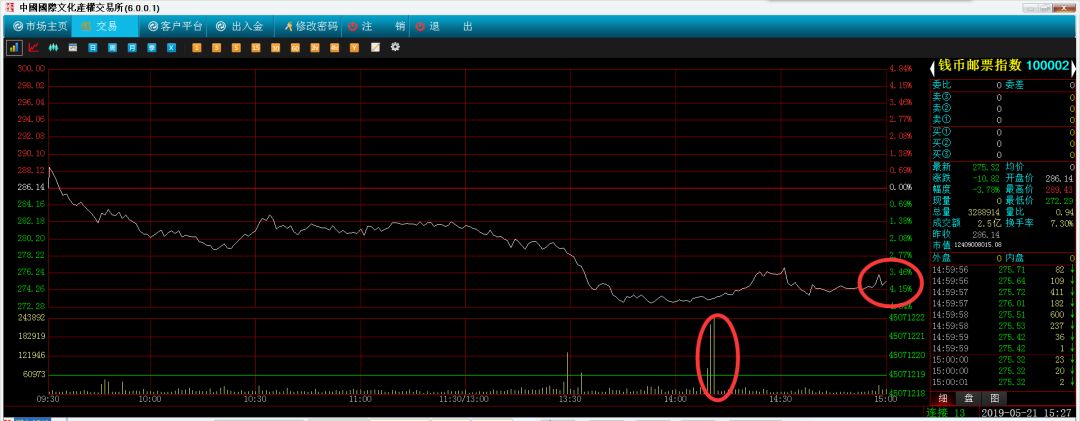Click the 286.14 reference price axis label
This screenshot has height=421, width=1080.
[32, 187]
